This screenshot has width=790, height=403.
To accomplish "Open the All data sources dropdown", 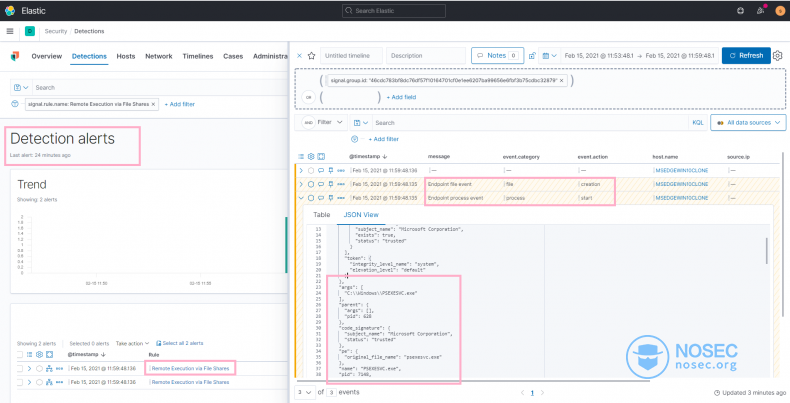I will [748, 122].
